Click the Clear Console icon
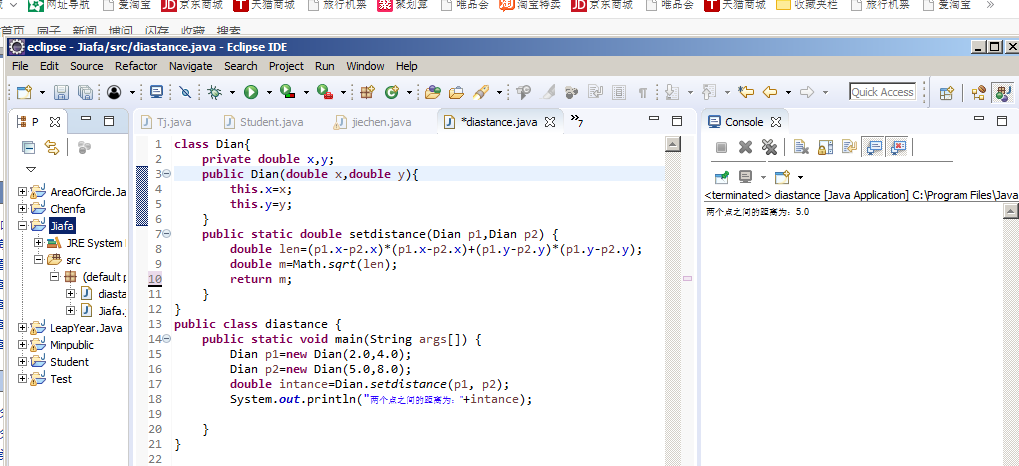1019x466 pixels. click(x=801, y=147)
